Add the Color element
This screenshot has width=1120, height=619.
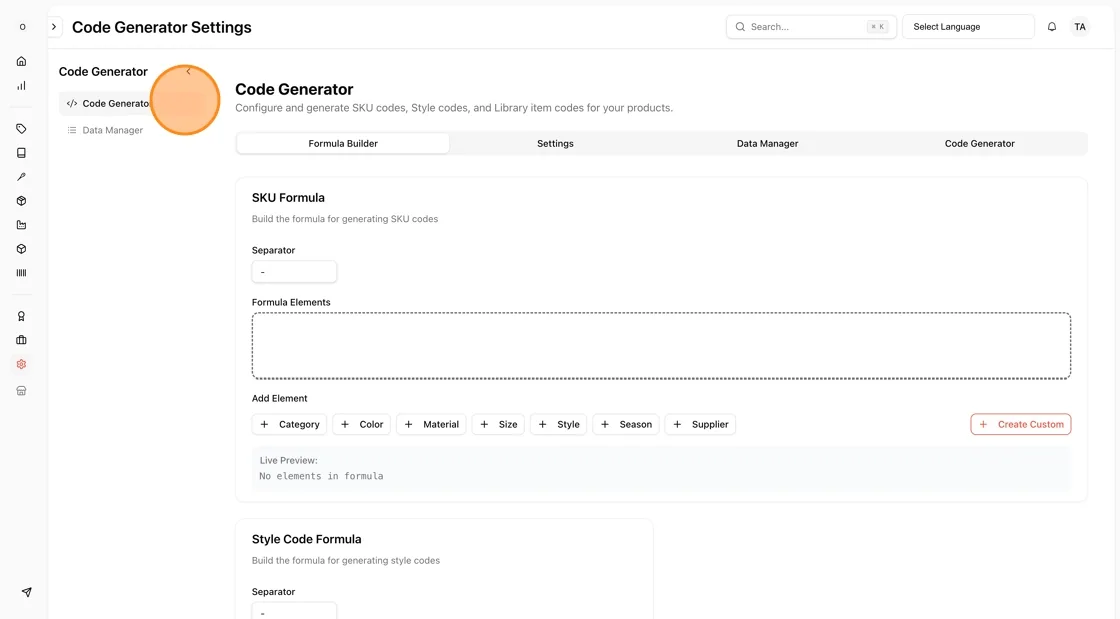pyautogui.click(x=361, y=424)
